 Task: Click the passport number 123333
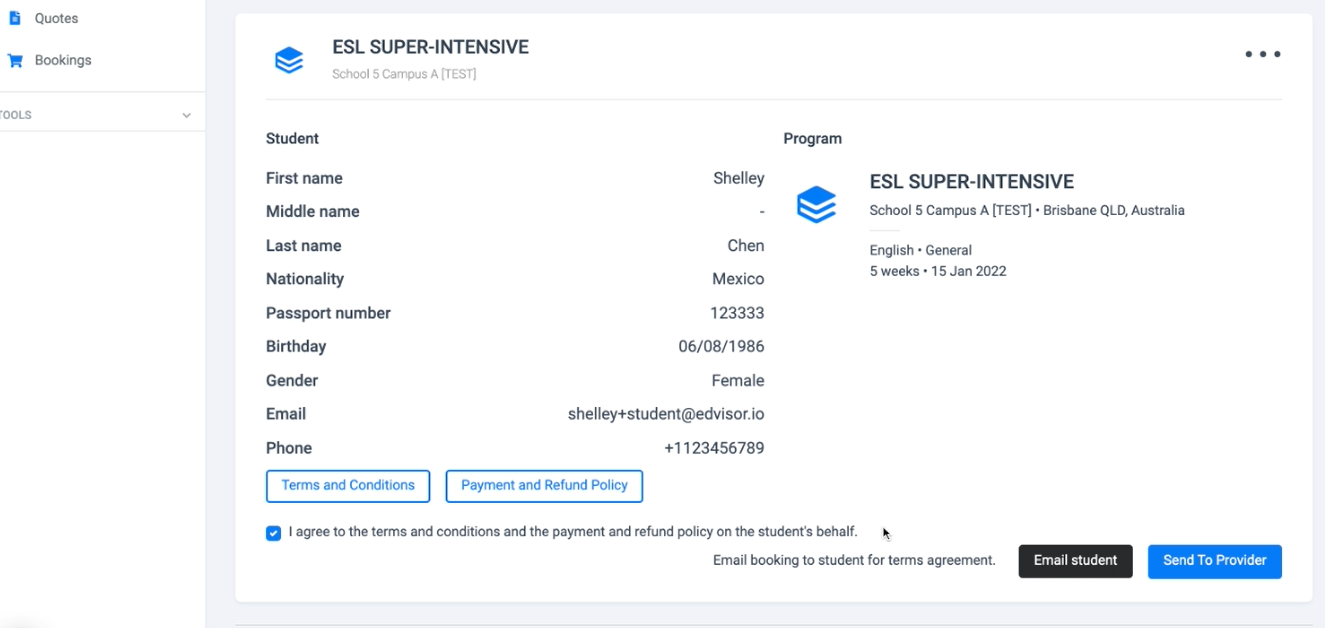coord(737,313)
